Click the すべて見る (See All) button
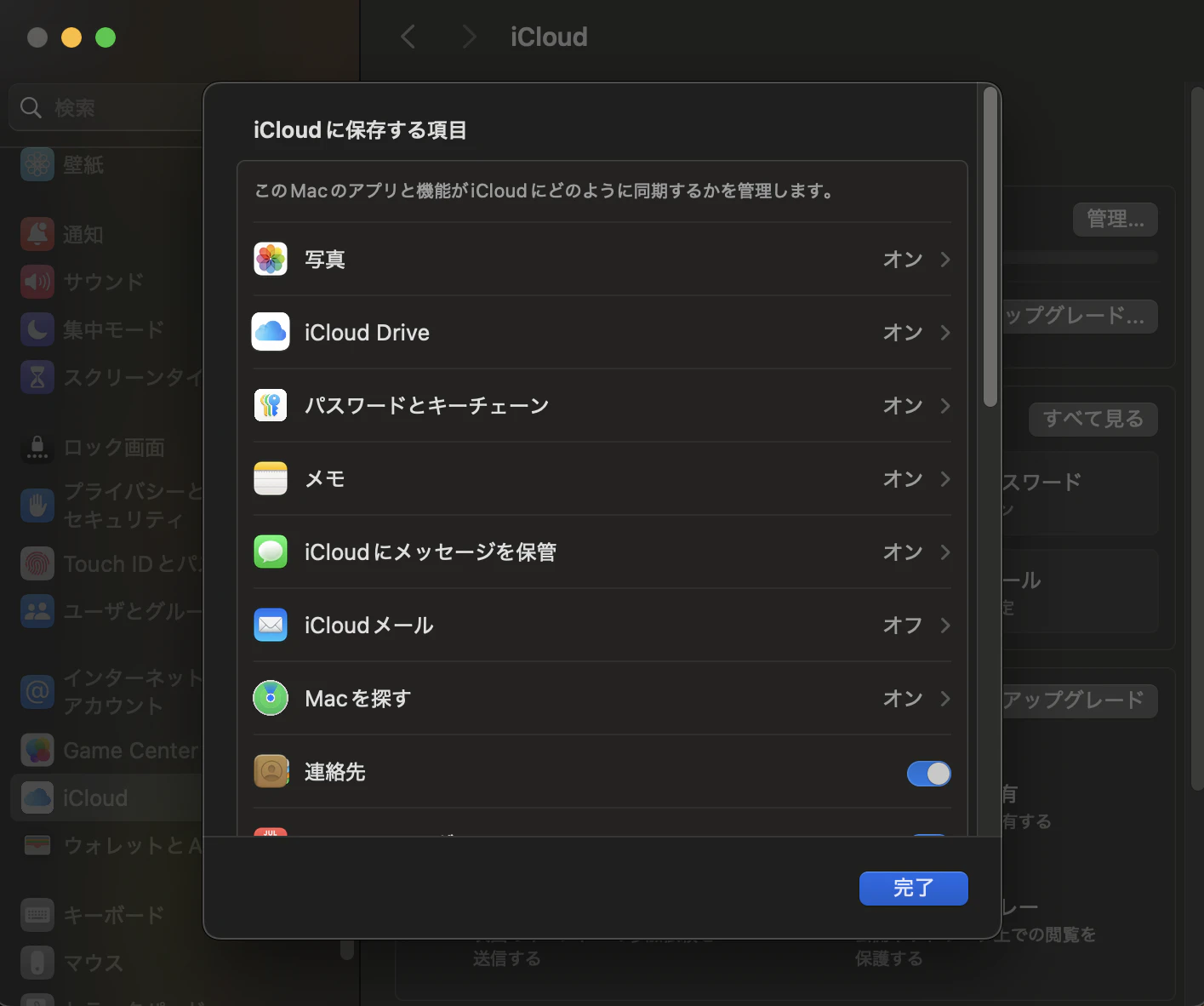Viewport: 1204px width, 1006px height. [1093, 419]
